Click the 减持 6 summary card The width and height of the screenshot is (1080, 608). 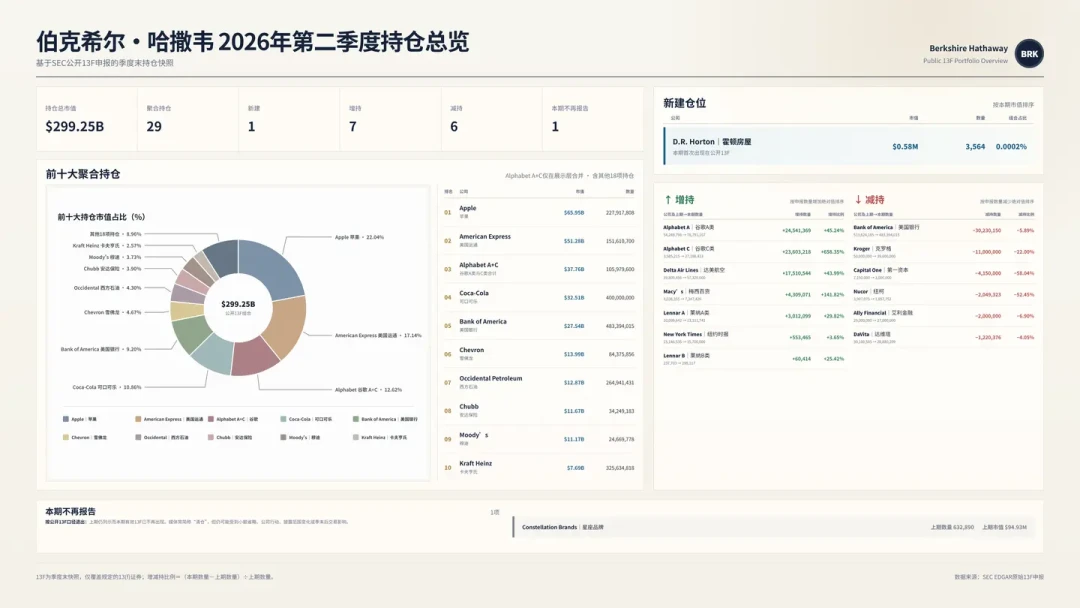(492, 119)
